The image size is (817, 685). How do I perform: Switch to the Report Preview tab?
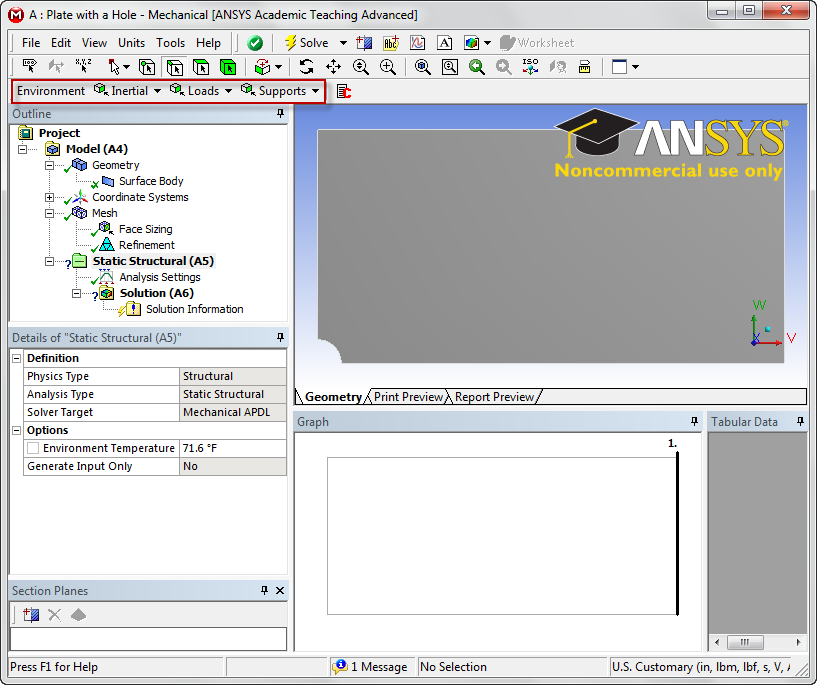click(x=494, y=397)
